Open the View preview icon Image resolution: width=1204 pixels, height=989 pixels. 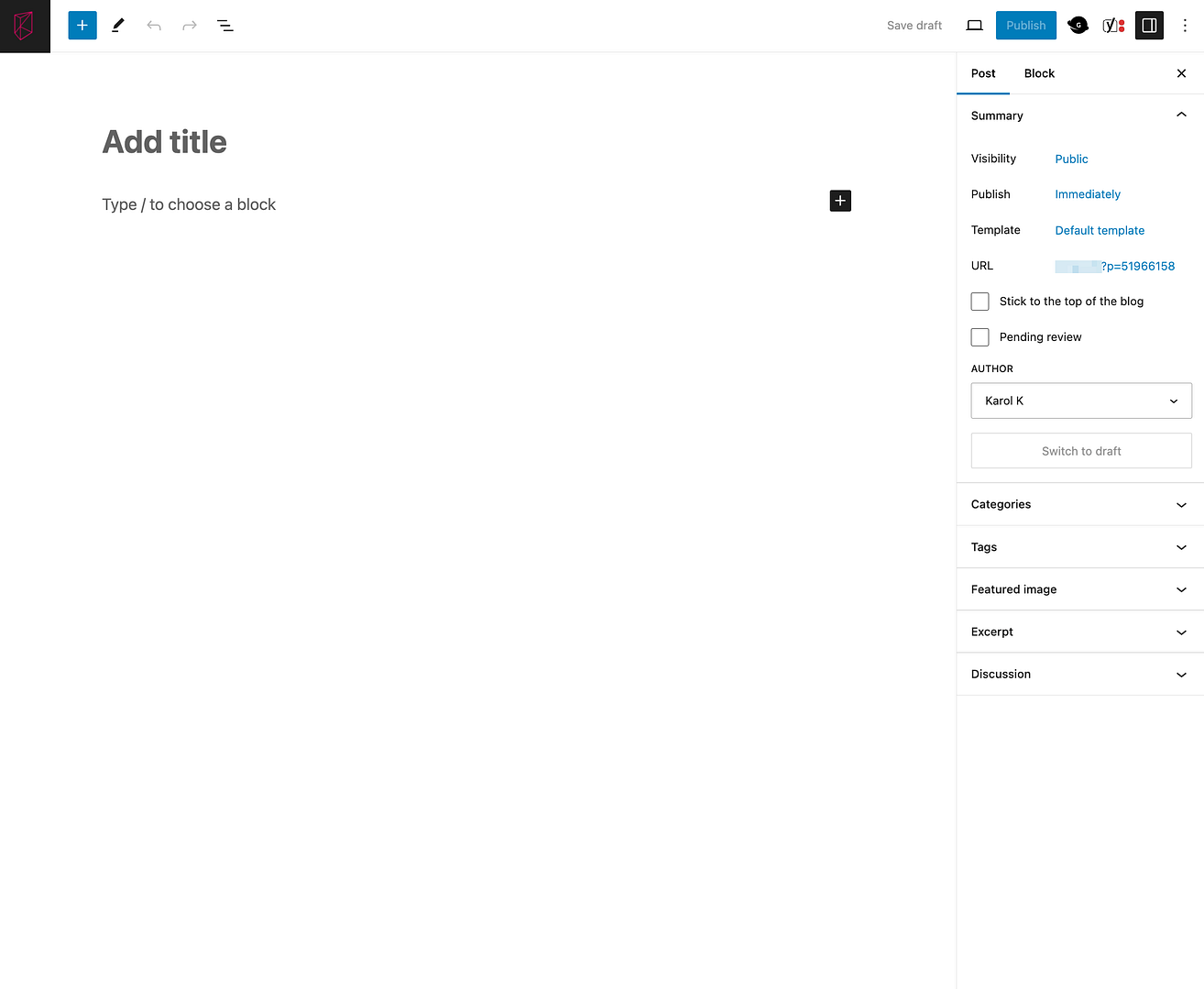974,25
